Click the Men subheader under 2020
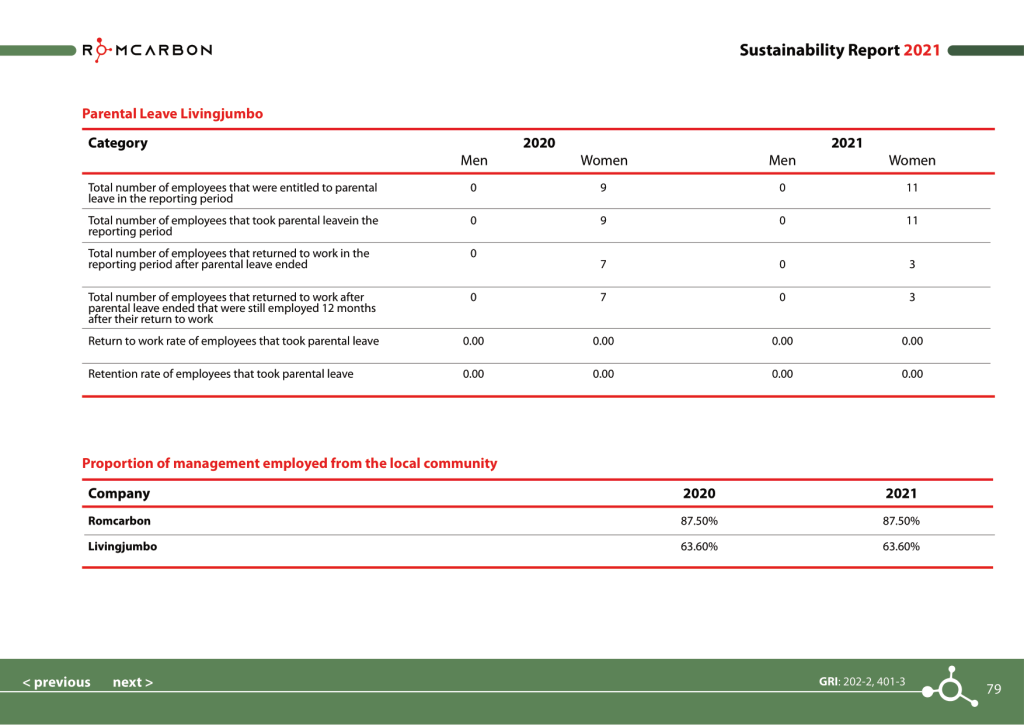The image size is (1024, 725). [x=473, y=160]
